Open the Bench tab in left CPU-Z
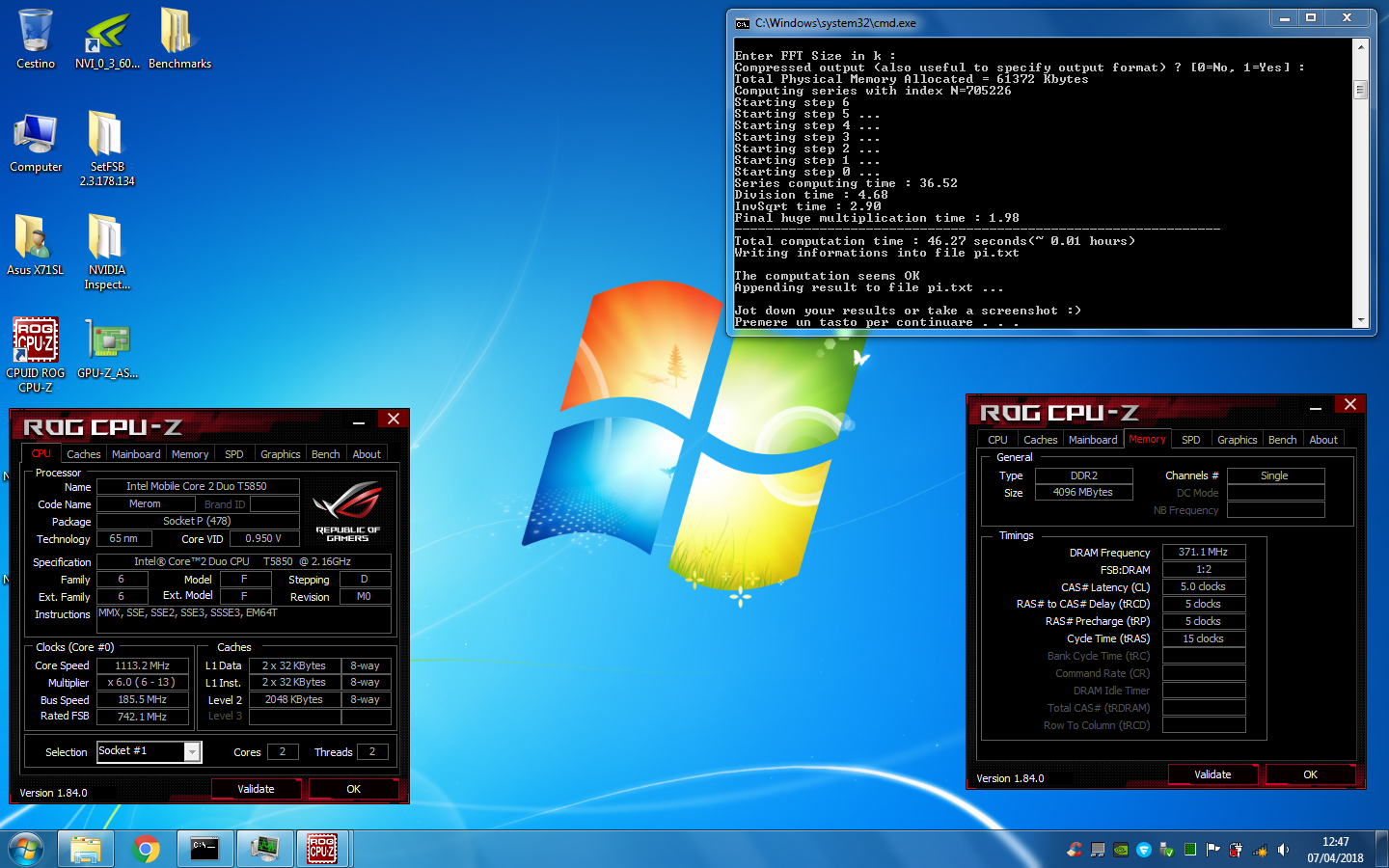Viewport: 1389px width, 868px height. [x=326, y=454]
